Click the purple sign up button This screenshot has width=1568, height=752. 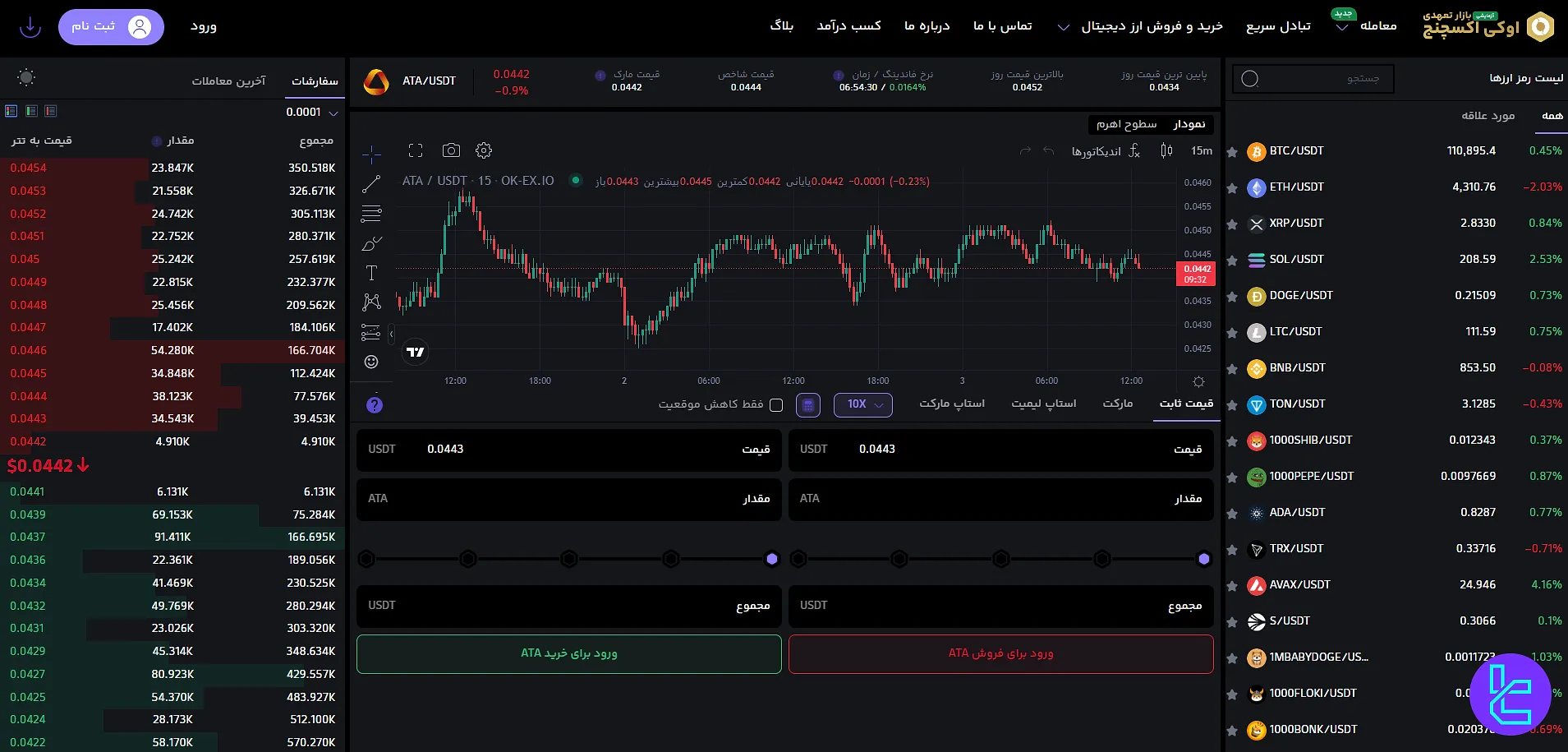(x=111, y=27)
